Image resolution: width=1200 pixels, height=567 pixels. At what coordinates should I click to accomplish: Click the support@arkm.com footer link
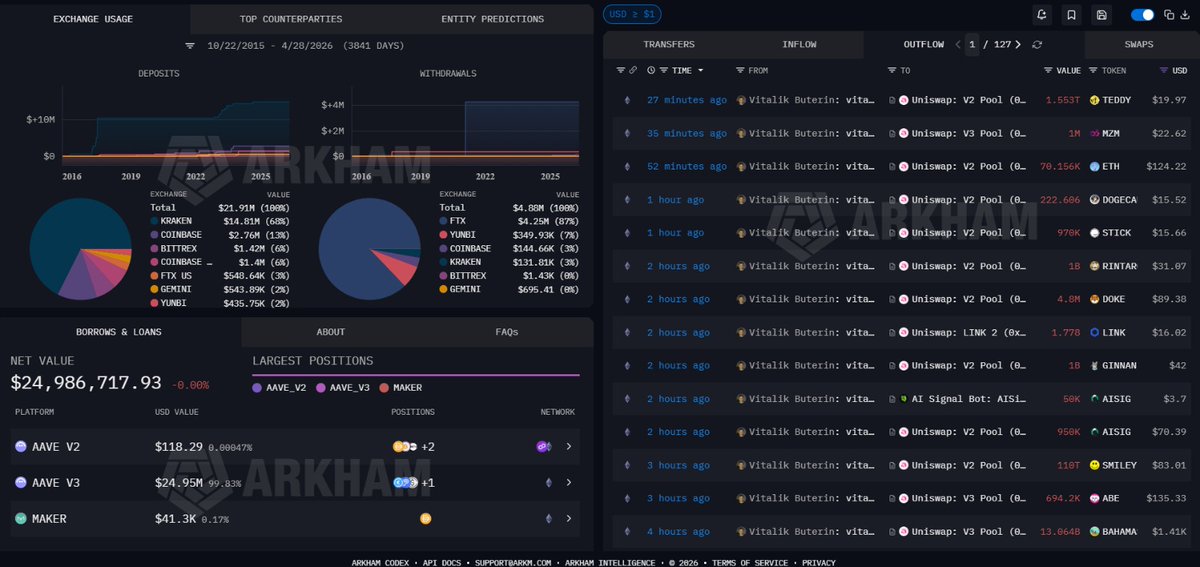click(x=513, y=563)
